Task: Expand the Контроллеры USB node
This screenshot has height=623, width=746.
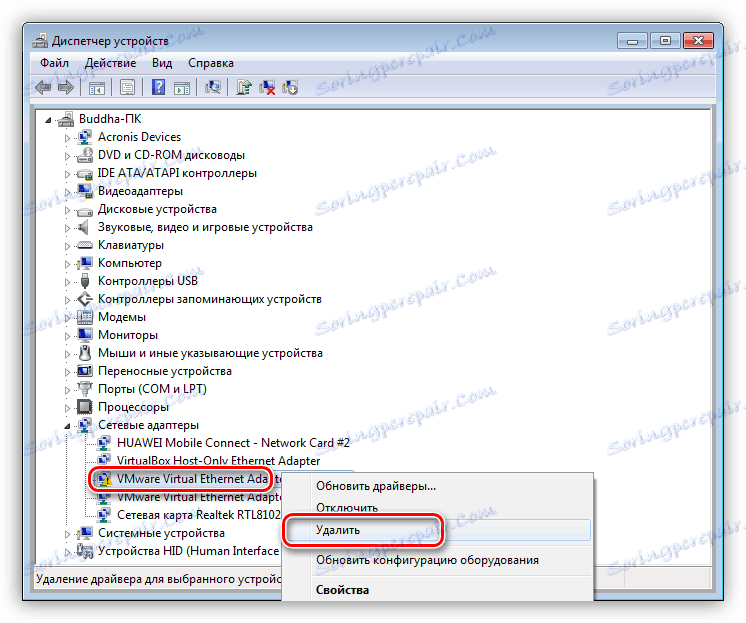Action: (x=67, y=282)
